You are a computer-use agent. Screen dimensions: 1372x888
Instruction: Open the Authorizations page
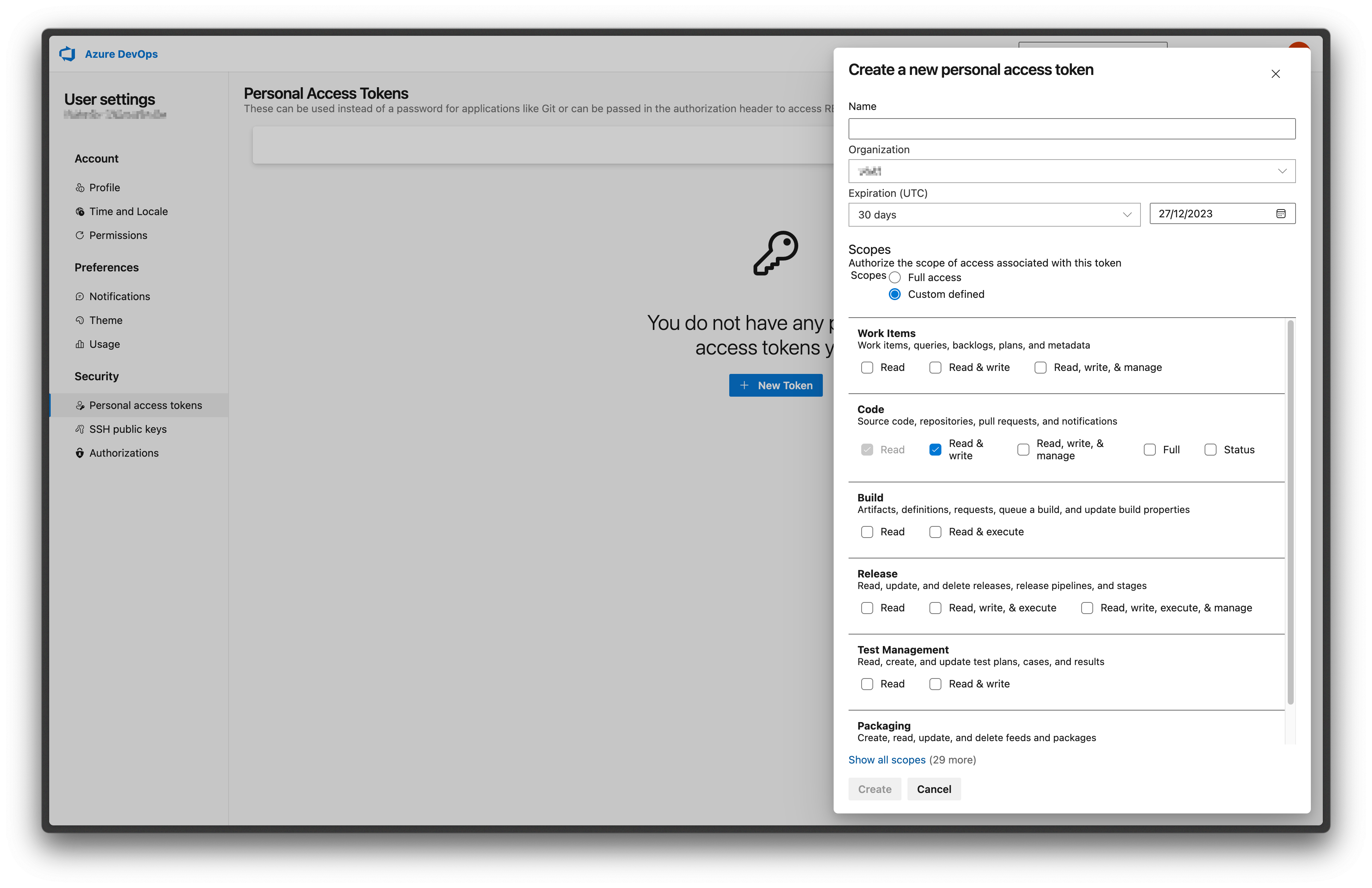[x=139, y=453]
